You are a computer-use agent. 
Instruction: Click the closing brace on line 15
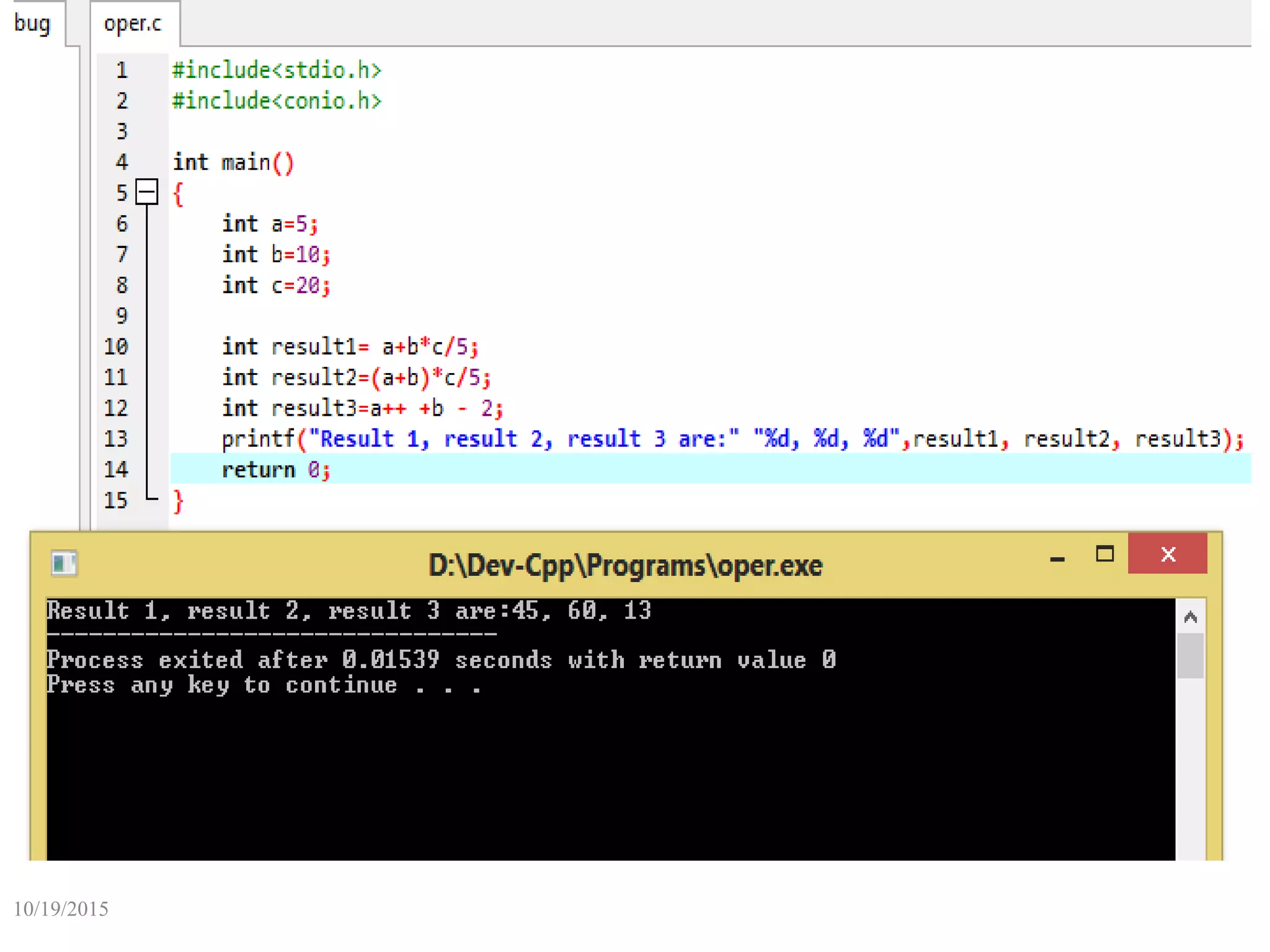click(x=179, y=501)
